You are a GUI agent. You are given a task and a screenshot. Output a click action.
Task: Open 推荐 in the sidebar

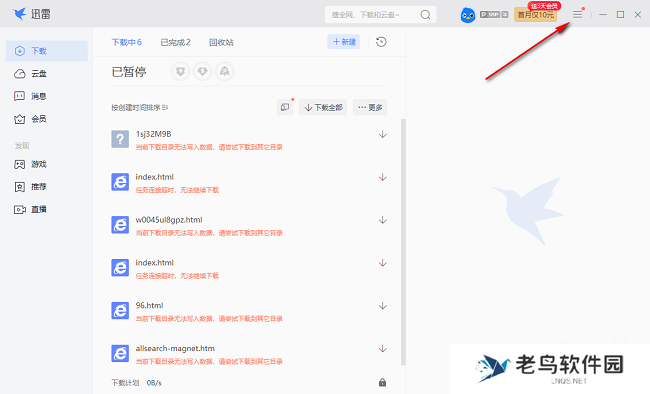31,187
